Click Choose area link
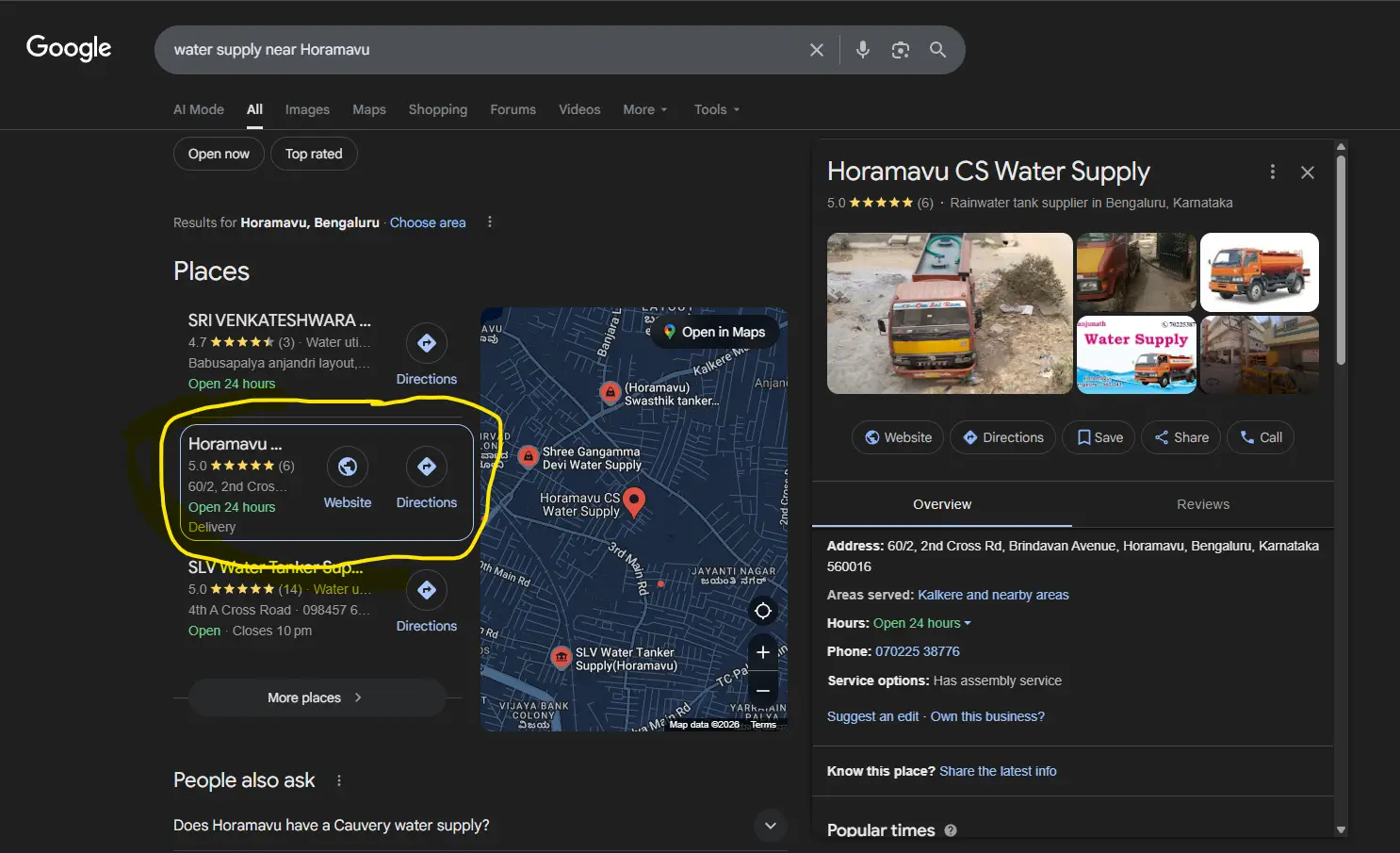The image size is (1400, 853). pyautogui.click(x=428, y=222)
